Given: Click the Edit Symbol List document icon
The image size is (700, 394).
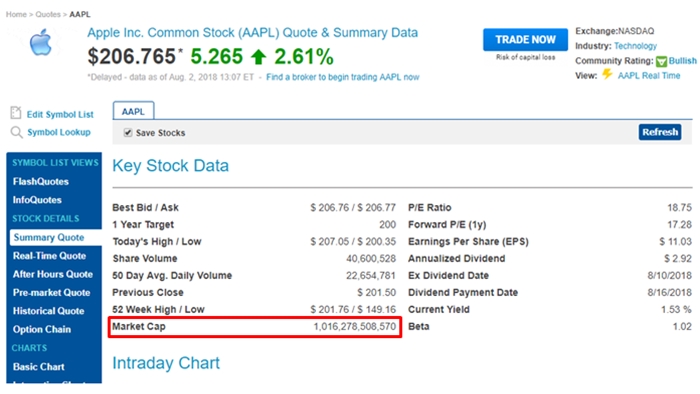Looking at the screenshot, I should 16,113.
